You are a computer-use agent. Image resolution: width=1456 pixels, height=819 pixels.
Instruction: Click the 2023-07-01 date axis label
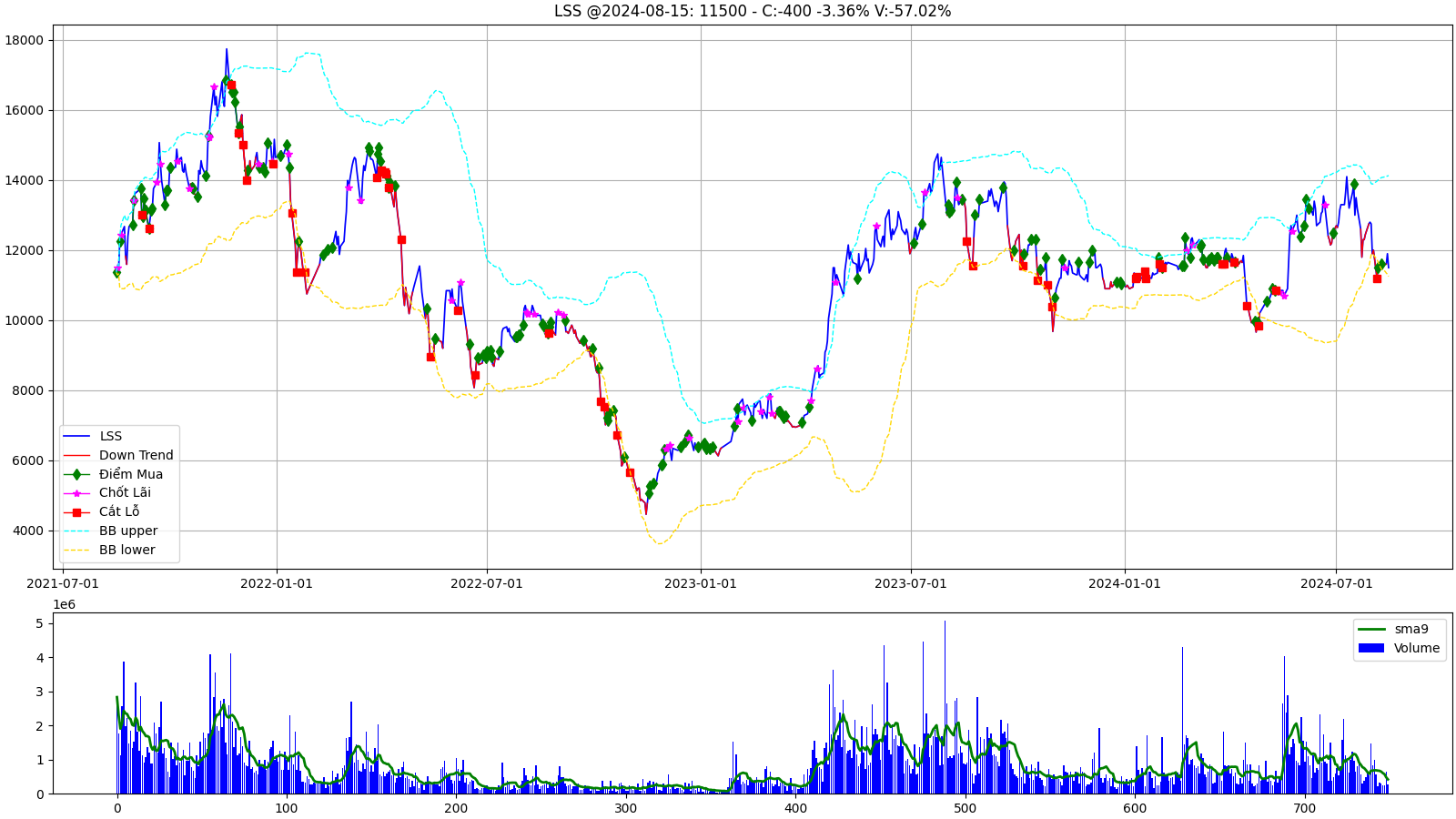(911, 583)
